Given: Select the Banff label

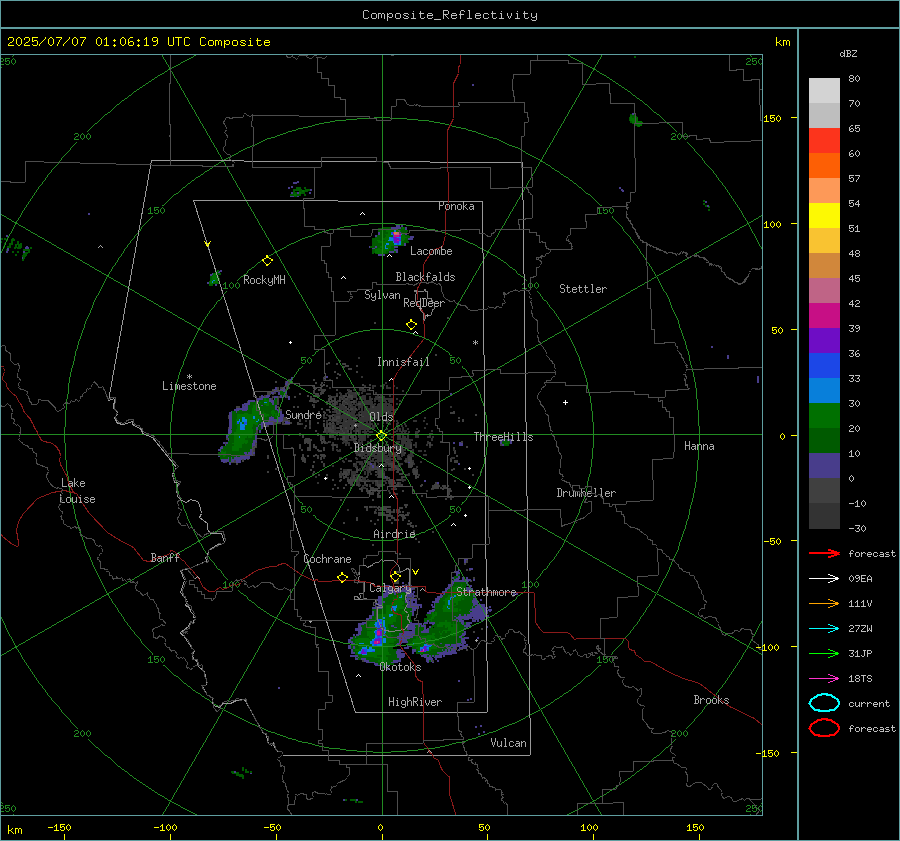Looking at the screenshot, I should pos(165,558).
